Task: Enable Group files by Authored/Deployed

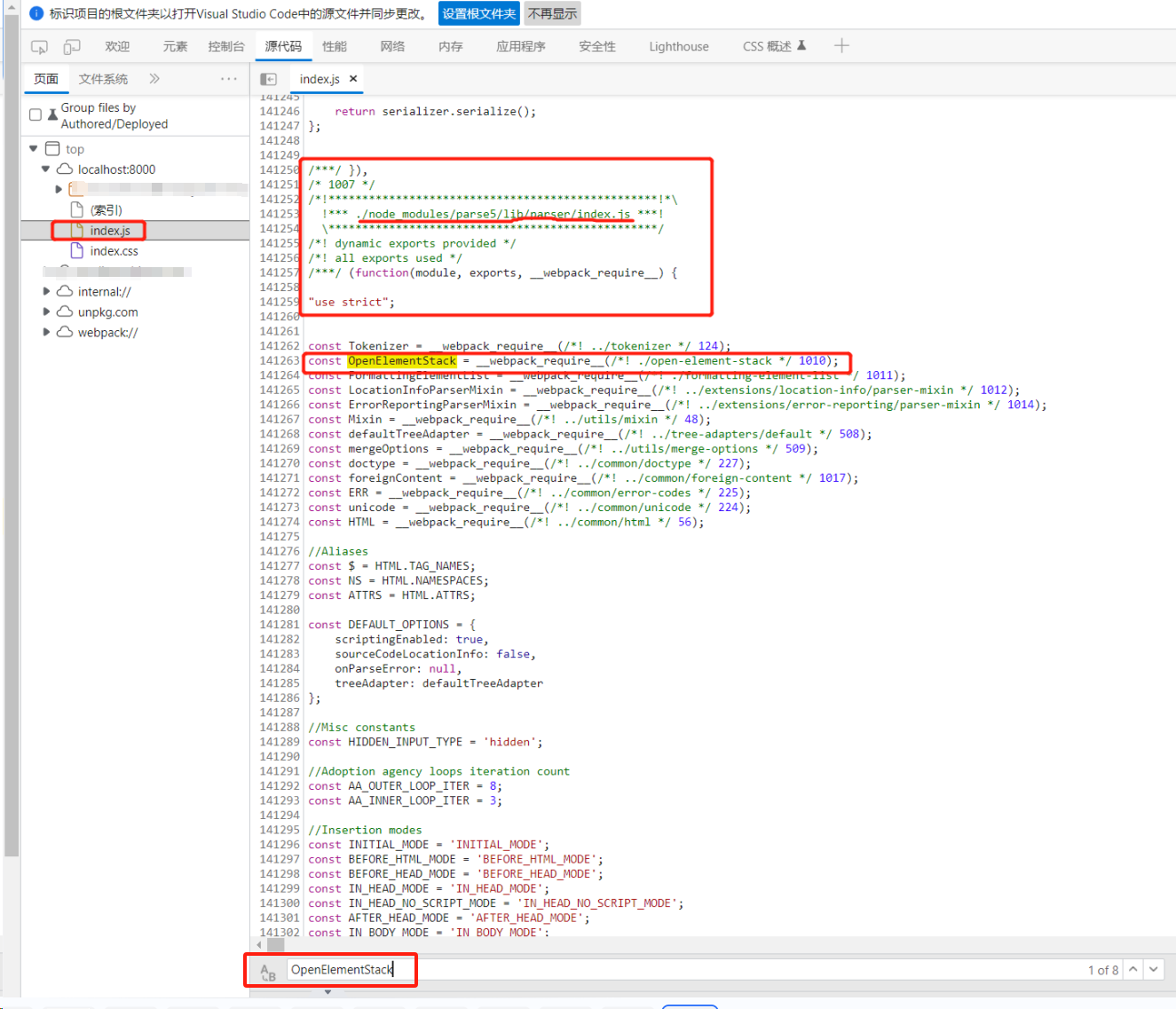Action: pos(35,114)
